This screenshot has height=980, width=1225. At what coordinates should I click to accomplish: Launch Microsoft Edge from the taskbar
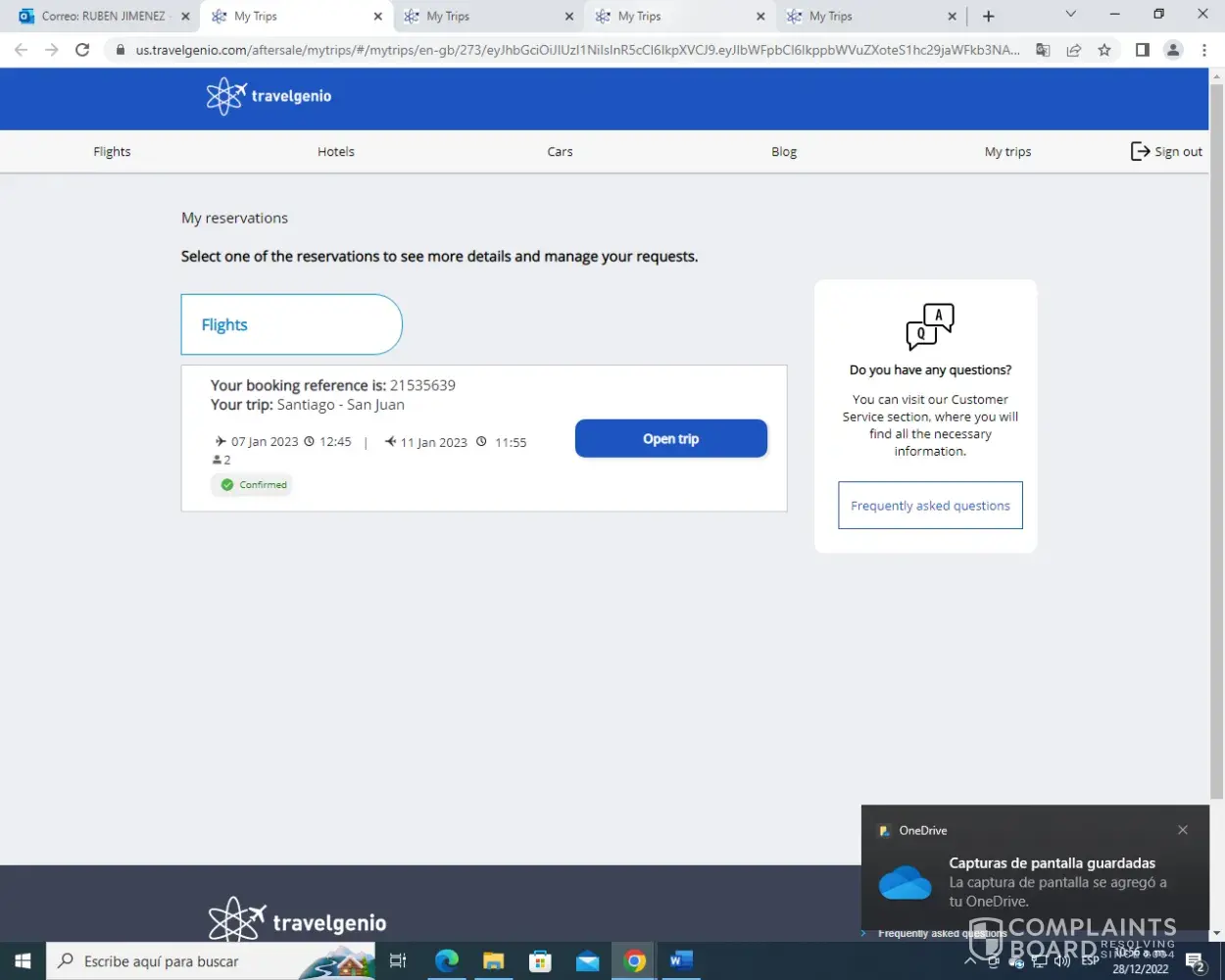[446, 961]
